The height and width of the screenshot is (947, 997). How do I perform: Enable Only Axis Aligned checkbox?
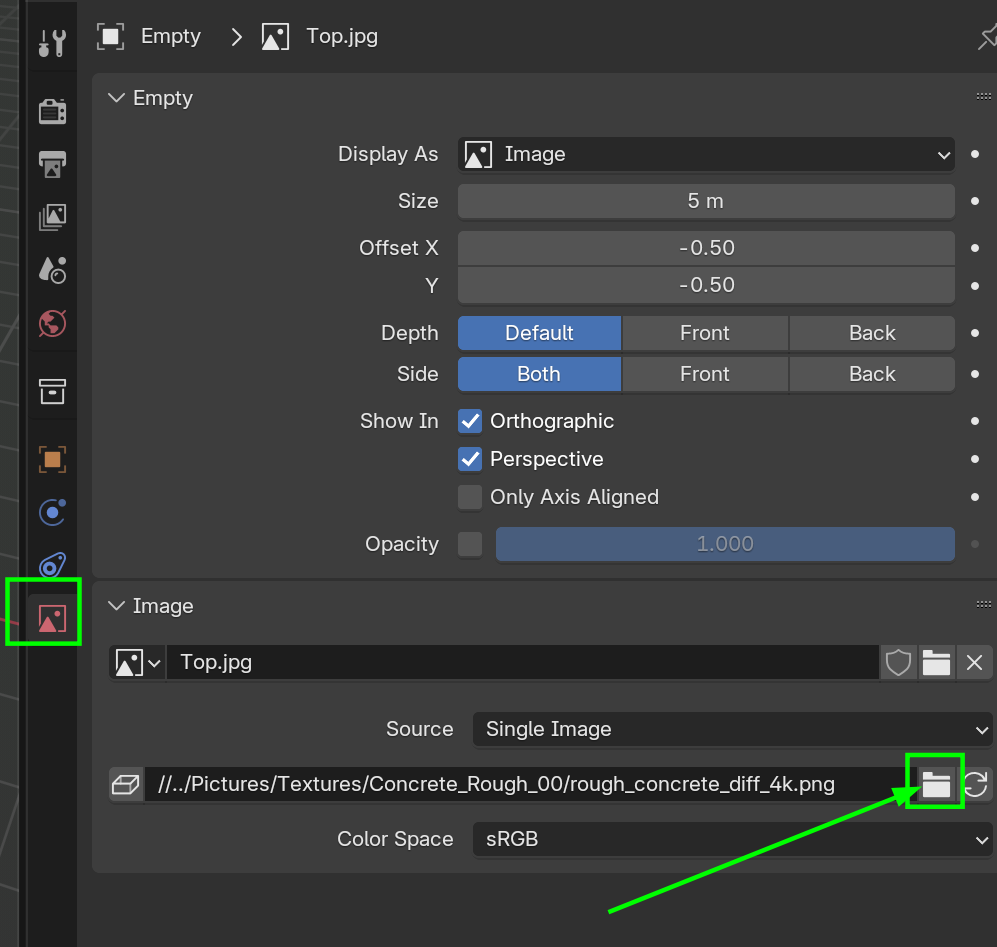[470, 497]
